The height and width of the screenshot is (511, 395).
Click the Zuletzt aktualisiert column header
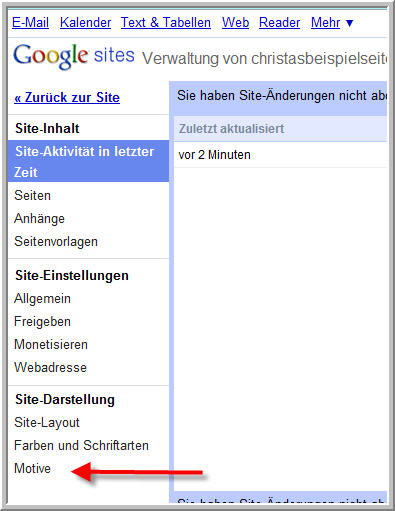(x=231, y=129)
